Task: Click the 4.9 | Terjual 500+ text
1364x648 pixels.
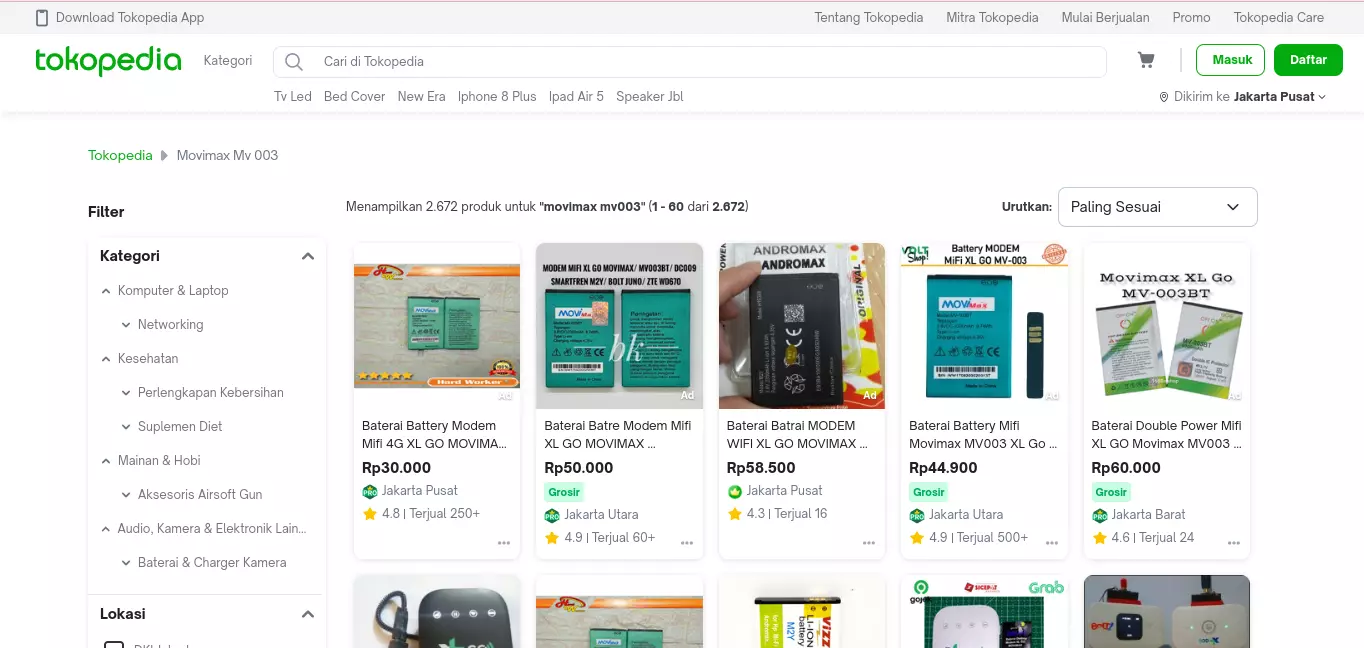Action: 978,538
